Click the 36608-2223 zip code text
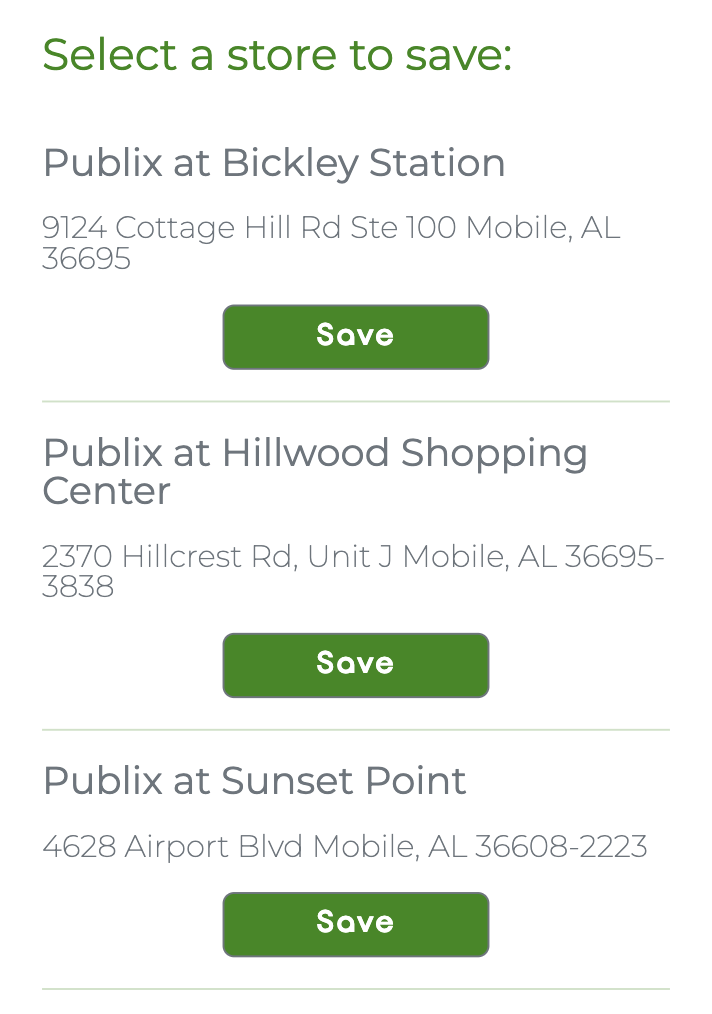Screen dimensions: 712x1014 point(560,847)
